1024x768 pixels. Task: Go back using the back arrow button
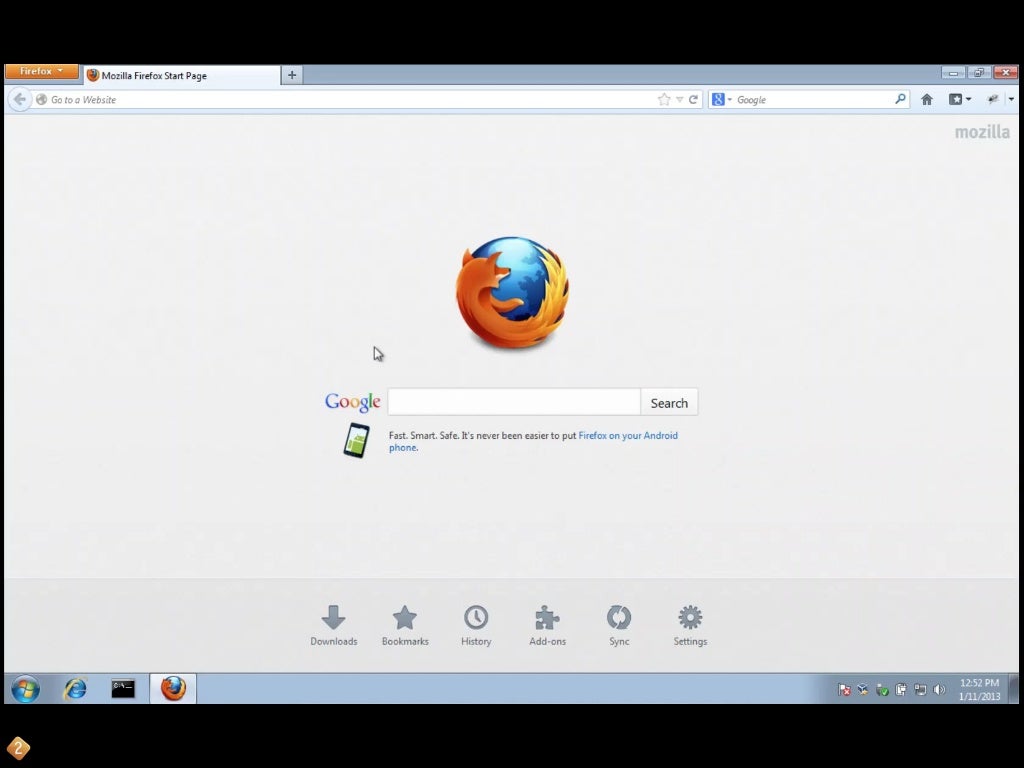pos(20,99)
